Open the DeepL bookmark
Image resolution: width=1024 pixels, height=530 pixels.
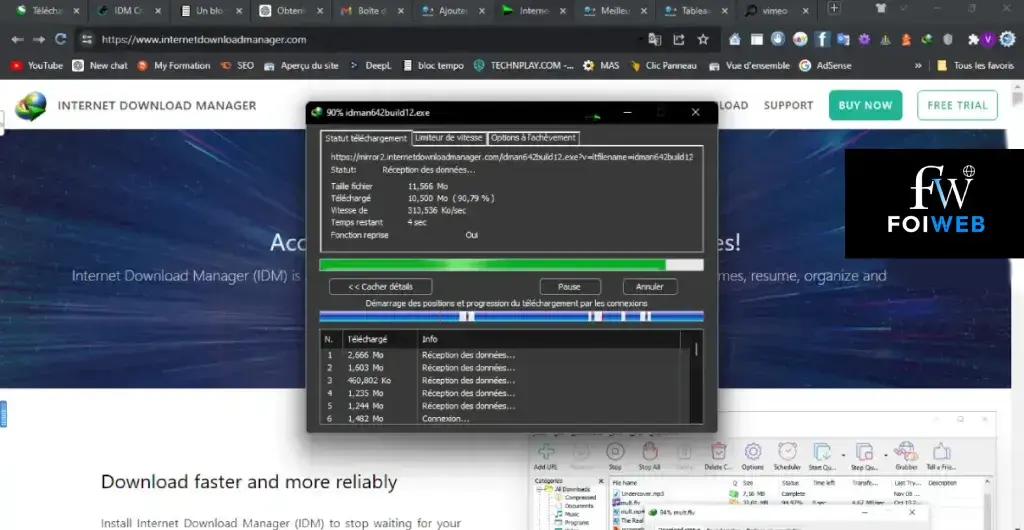[x=370, y=66]
